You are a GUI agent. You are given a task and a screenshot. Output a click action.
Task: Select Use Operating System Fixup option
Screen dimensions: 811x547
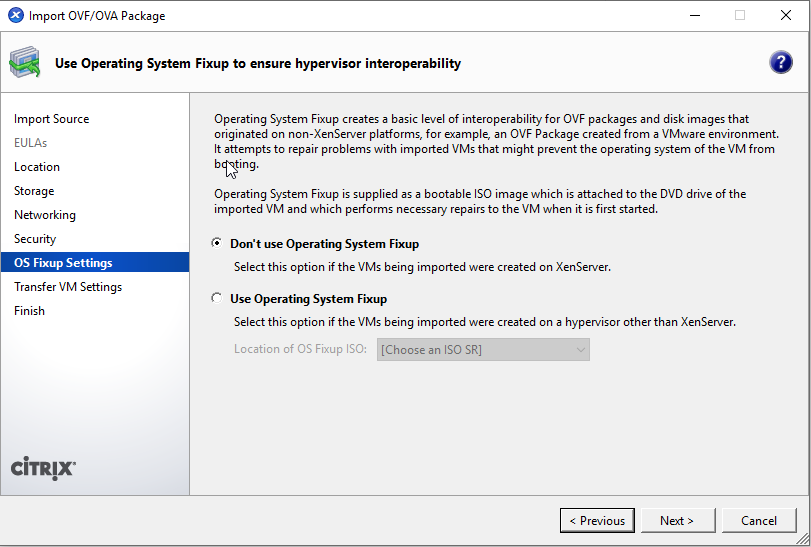point(217,299)
